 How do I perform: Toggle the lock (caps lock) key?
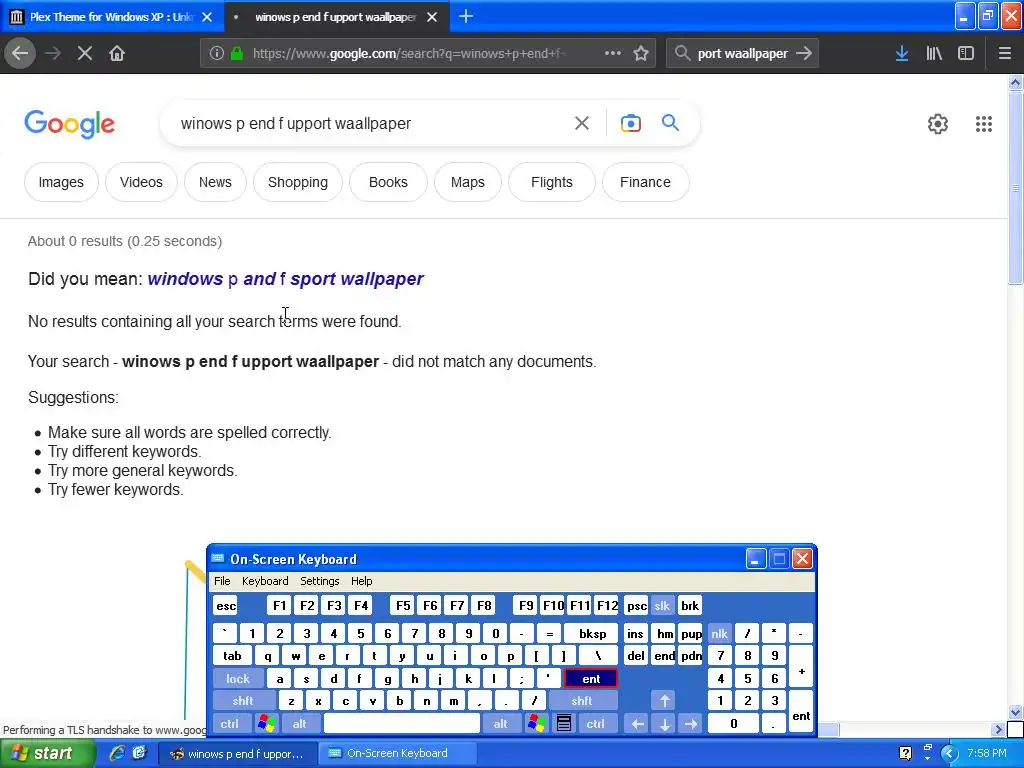point(238,679)
